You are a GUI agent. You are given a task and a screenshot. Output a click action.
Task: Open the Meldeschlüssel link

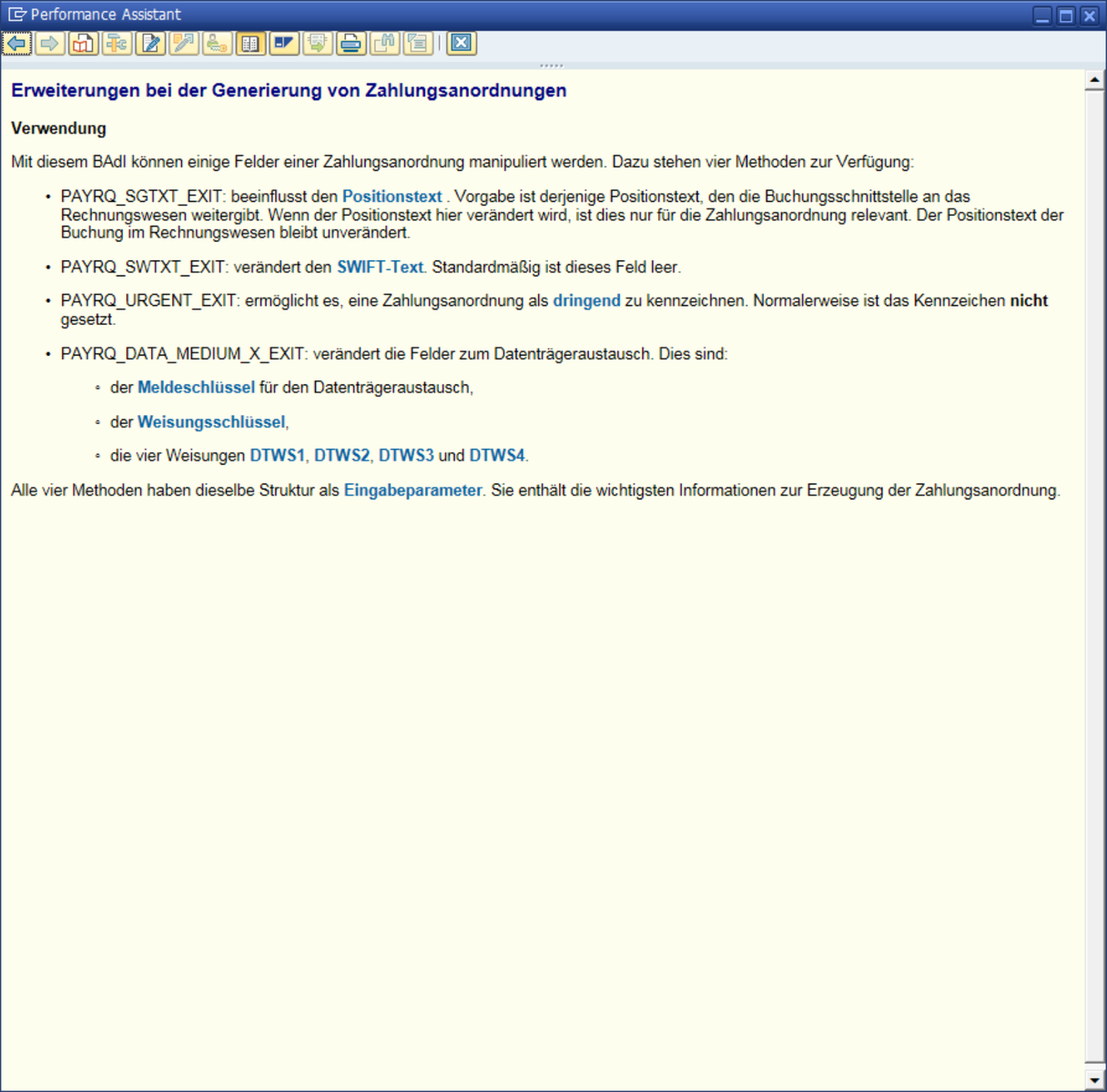coord(196,388)
